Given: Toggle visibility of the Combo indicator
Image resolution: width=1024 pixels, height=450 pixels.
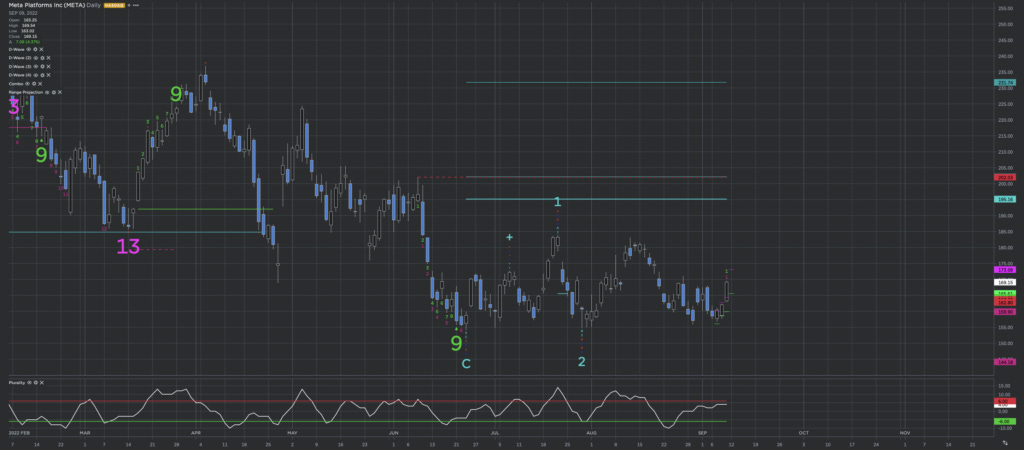Looking at the screenshot, I should pos(27,84).
